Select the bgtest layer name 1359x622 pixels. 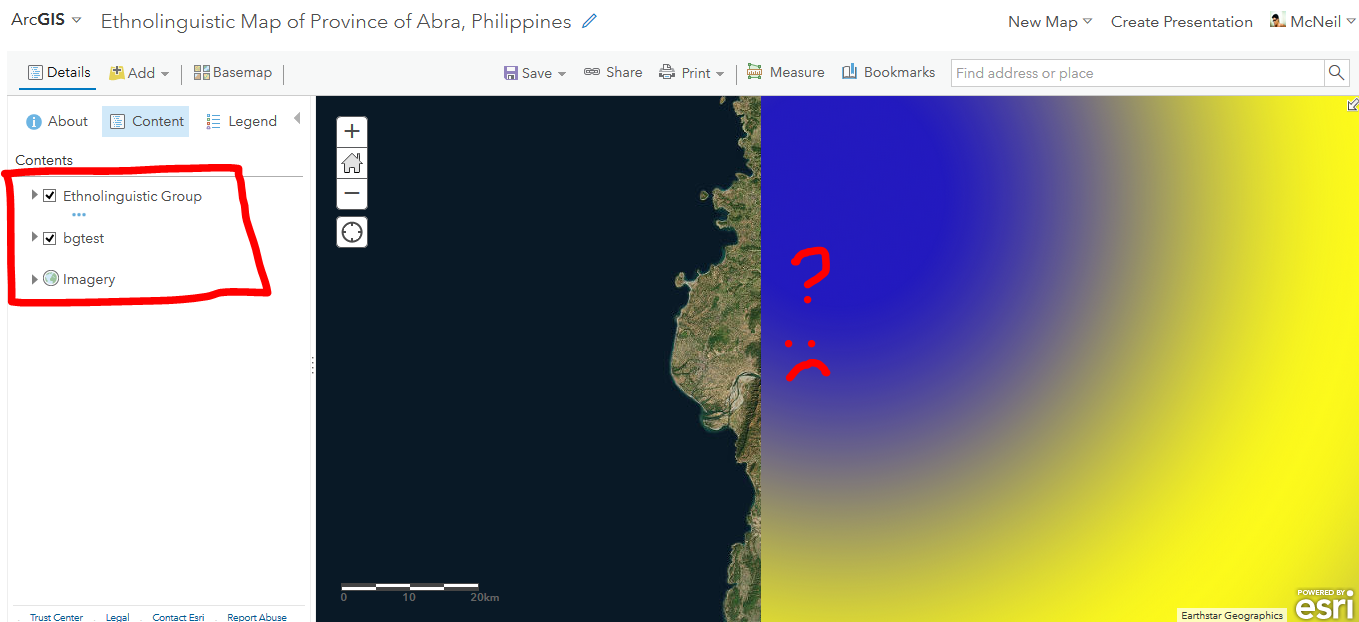(84, 238)
